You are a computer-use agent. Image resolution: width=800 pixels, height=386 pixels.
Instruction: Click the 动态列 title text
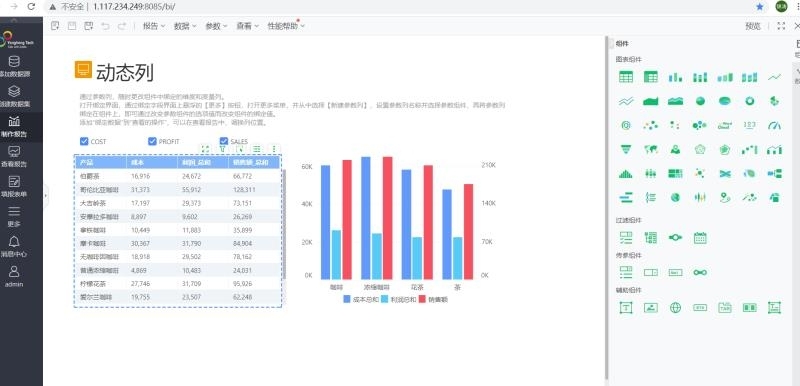point(124,72)
